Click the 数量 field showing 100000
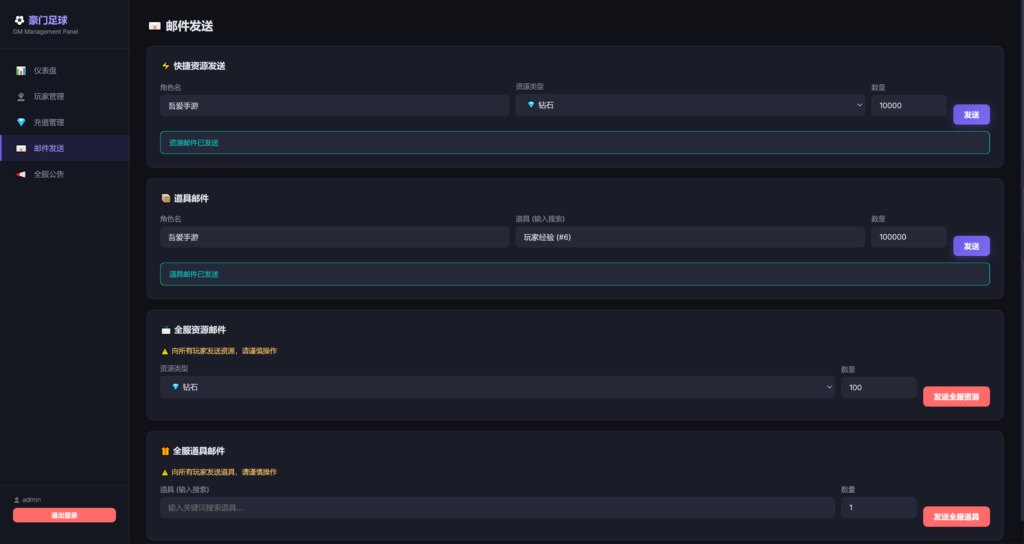This screenshot has width=1024, height=544. point(908,237)
